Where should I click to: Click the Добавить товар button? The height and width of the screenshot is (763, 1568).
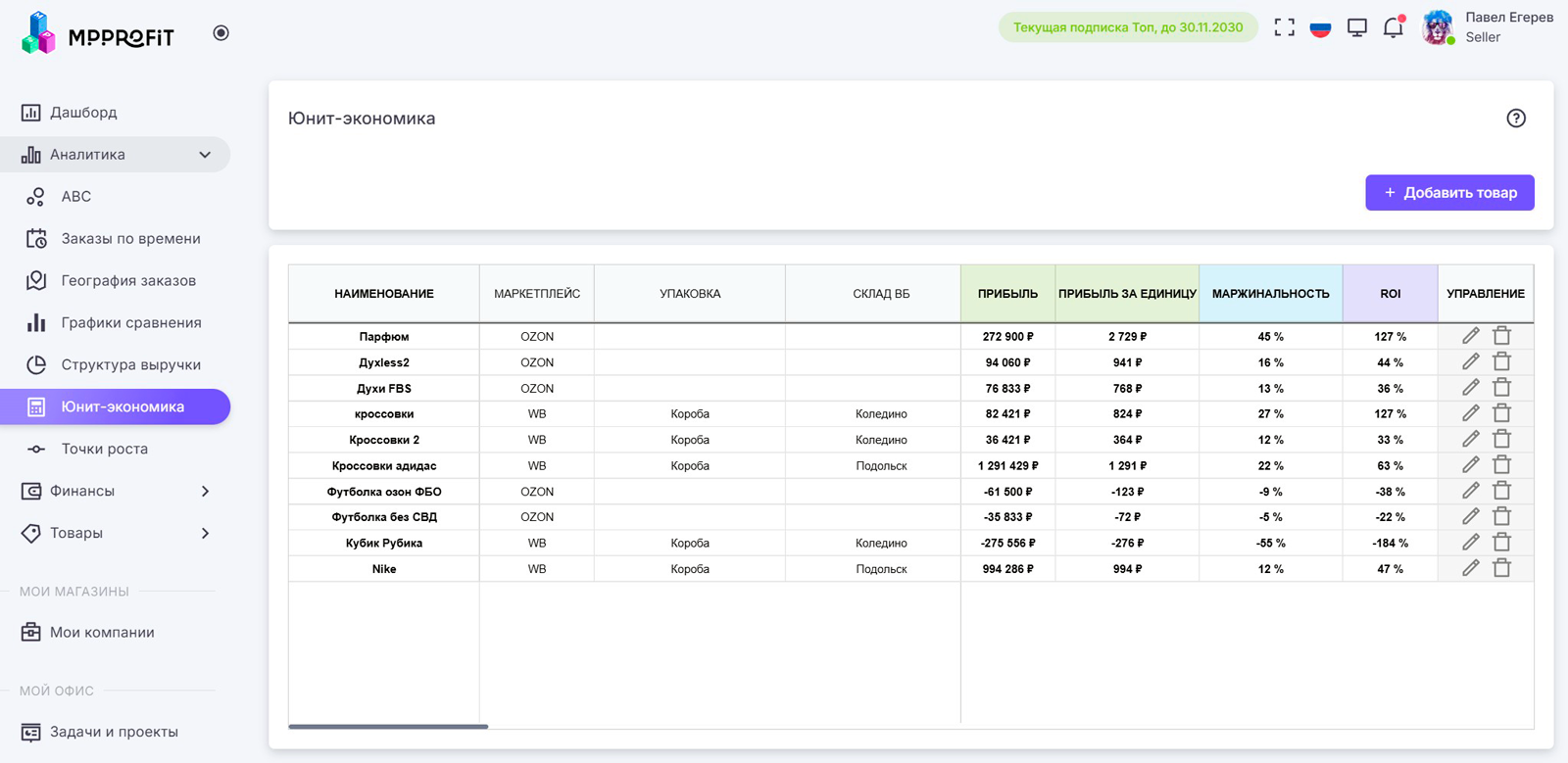click(x=1449, y=193)
